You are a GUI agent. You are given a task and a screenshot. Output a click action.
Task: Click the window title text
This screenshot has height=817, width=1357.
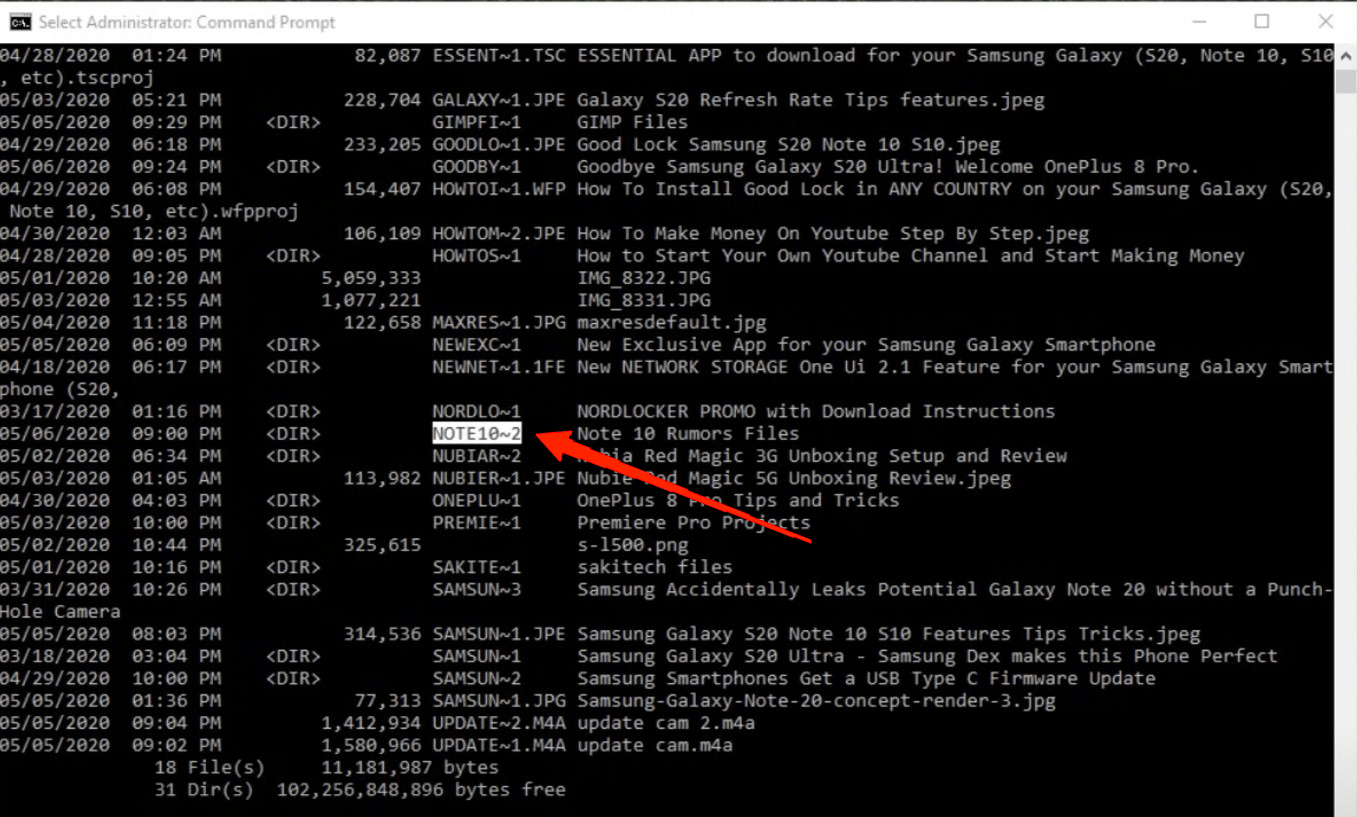187,22
